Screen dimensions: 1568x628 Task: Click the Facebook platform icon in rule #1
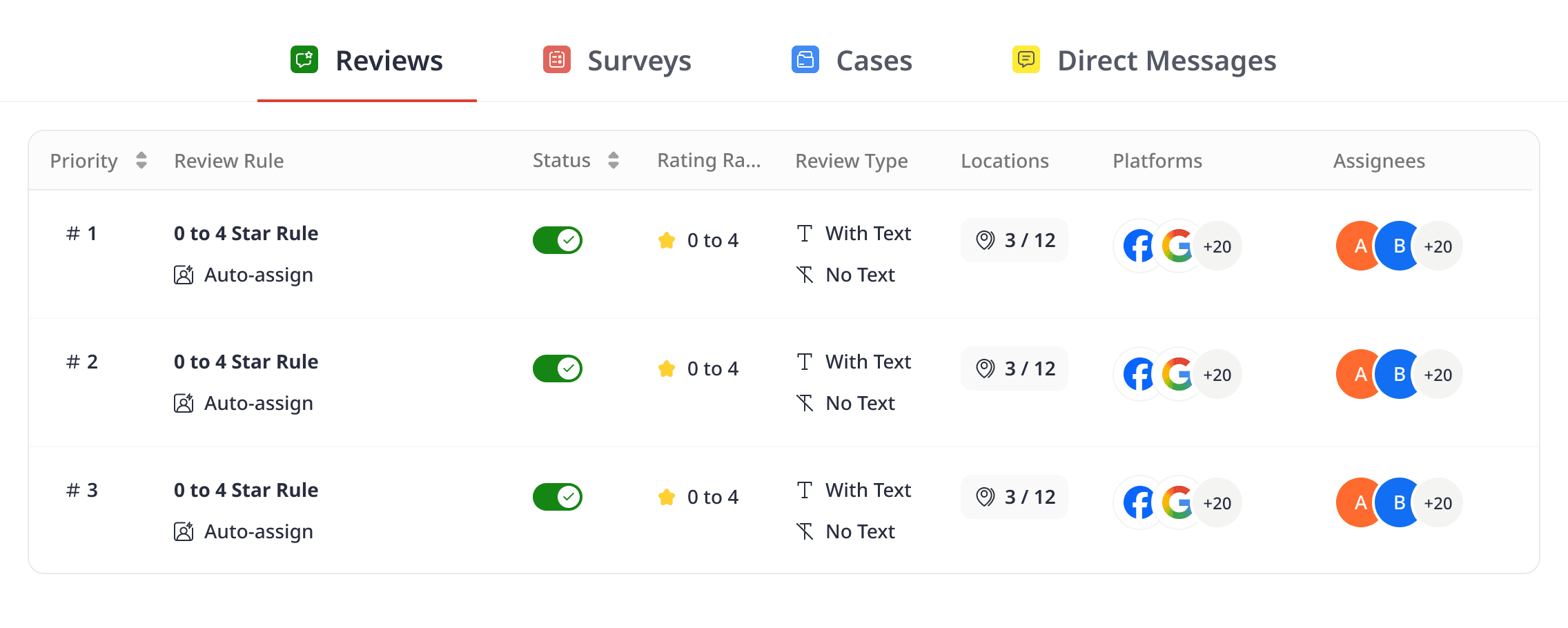(1138, 246)
